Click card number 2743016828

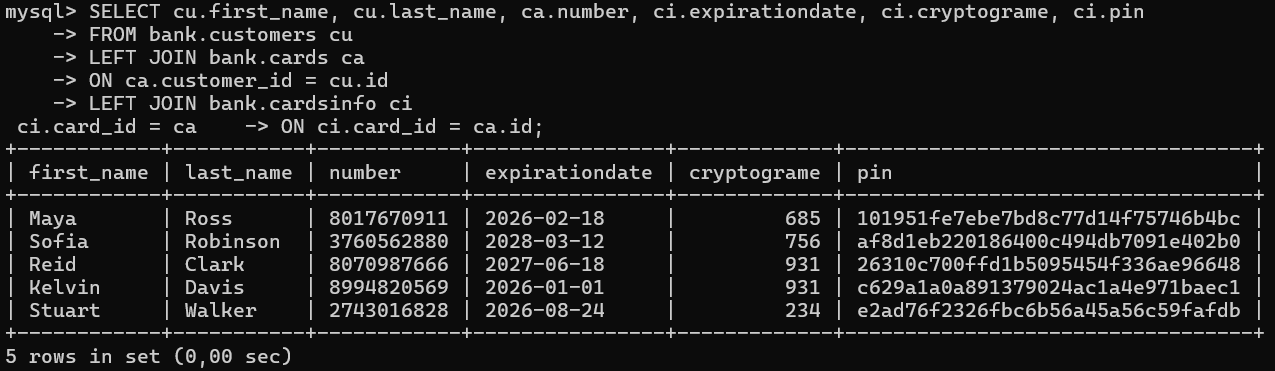pos(389,311)
